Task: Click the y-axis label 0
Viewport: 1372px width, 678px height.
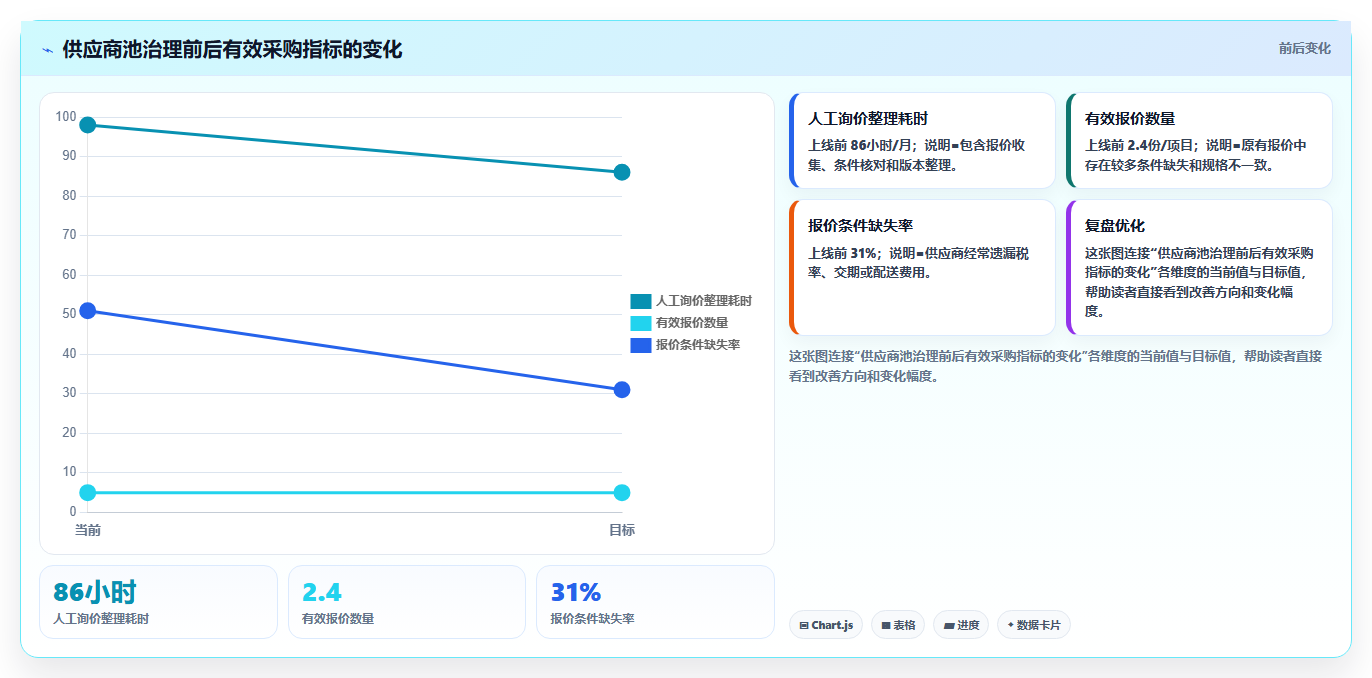Action: 72,511
